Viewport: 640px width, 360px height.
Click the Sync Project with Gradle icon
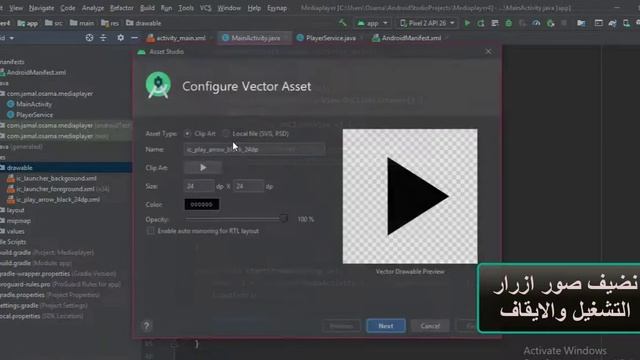click(612, 23)
